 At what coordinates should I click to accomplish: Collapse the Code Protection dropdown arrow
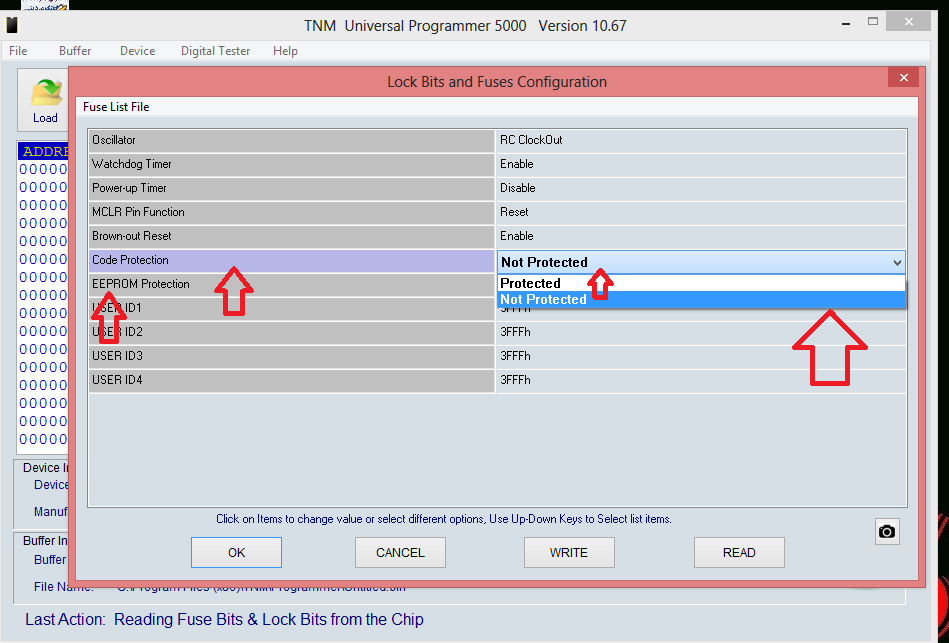(x=897, y=263)
